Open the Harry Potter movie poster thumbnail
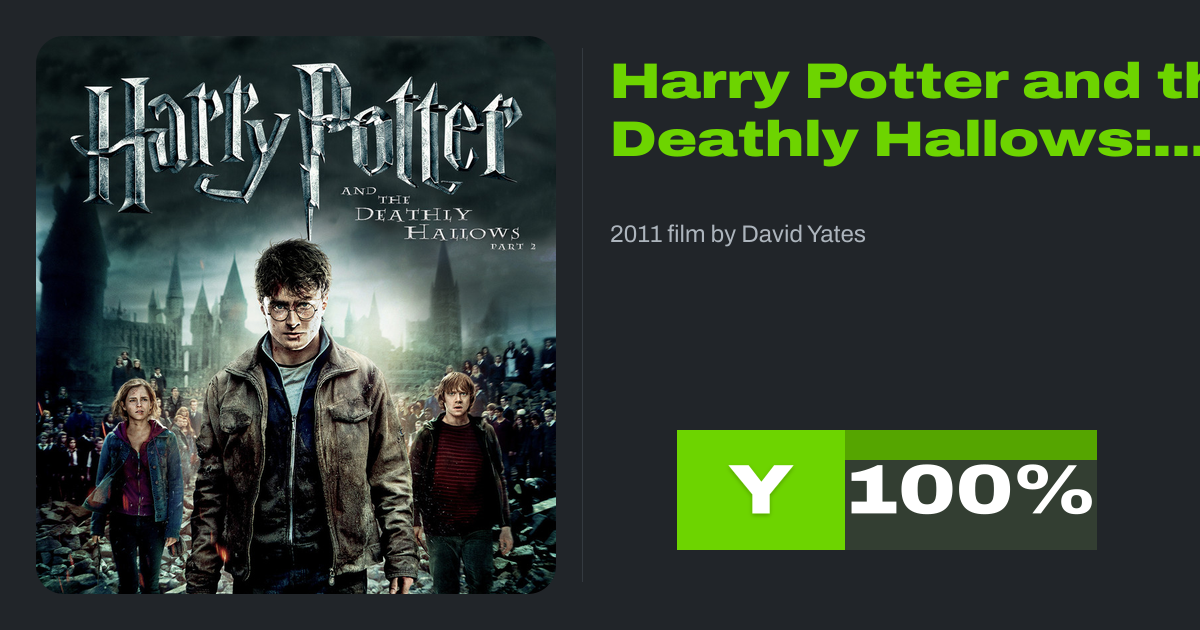The image size is (1200, 630). pyautogui.click(x=296, y=315)
